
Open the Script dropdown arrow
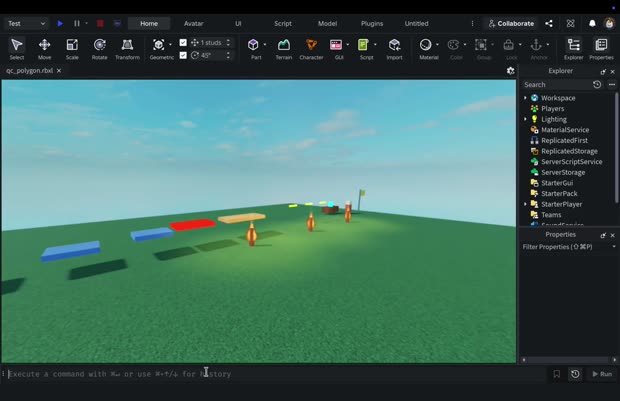tap(375, 45)
